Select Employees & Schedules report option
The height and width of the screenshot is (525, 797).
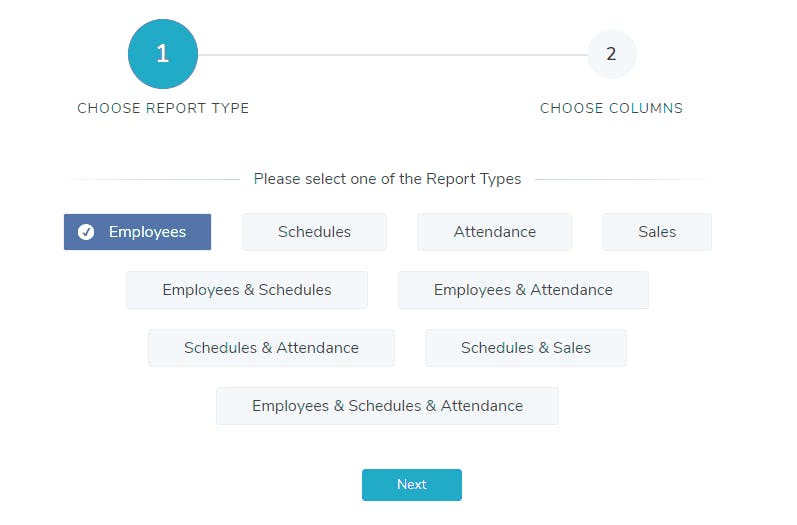click(246, 290)
